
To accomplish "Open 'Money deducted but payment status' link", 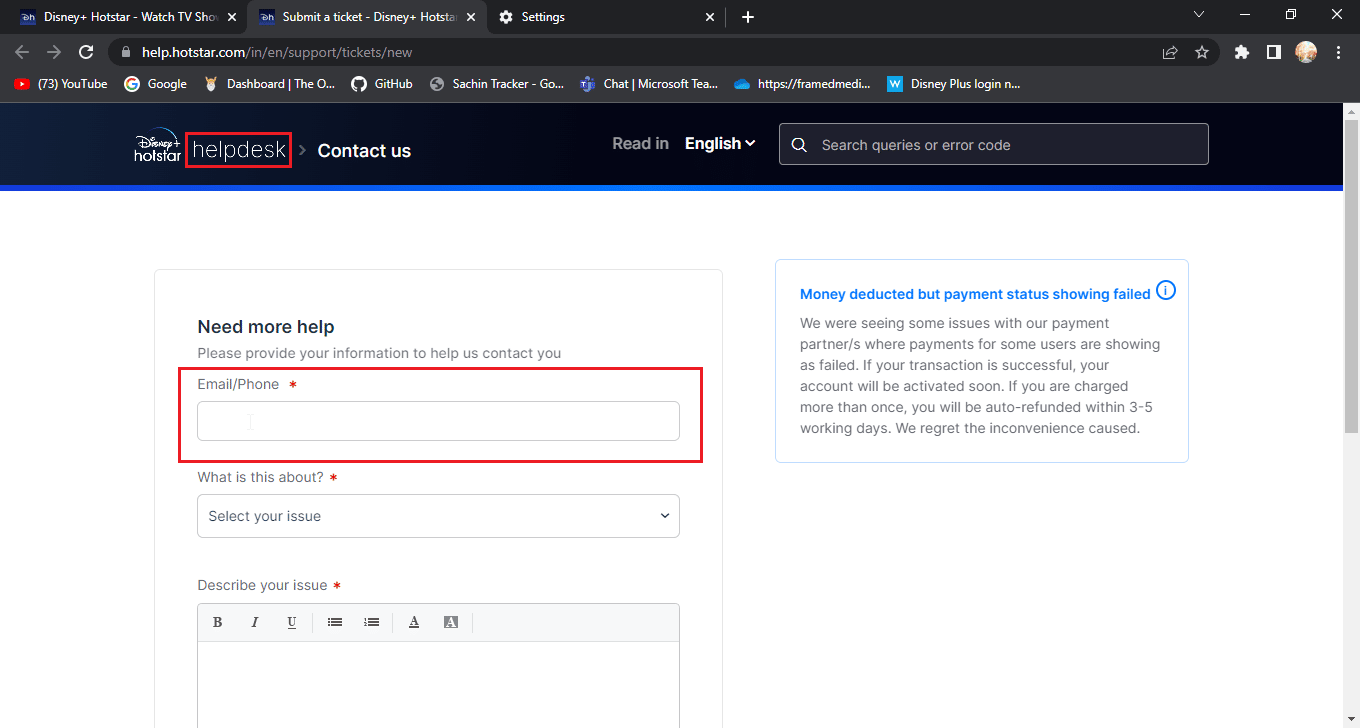I will pyautogui.click(x=975, y=294).
